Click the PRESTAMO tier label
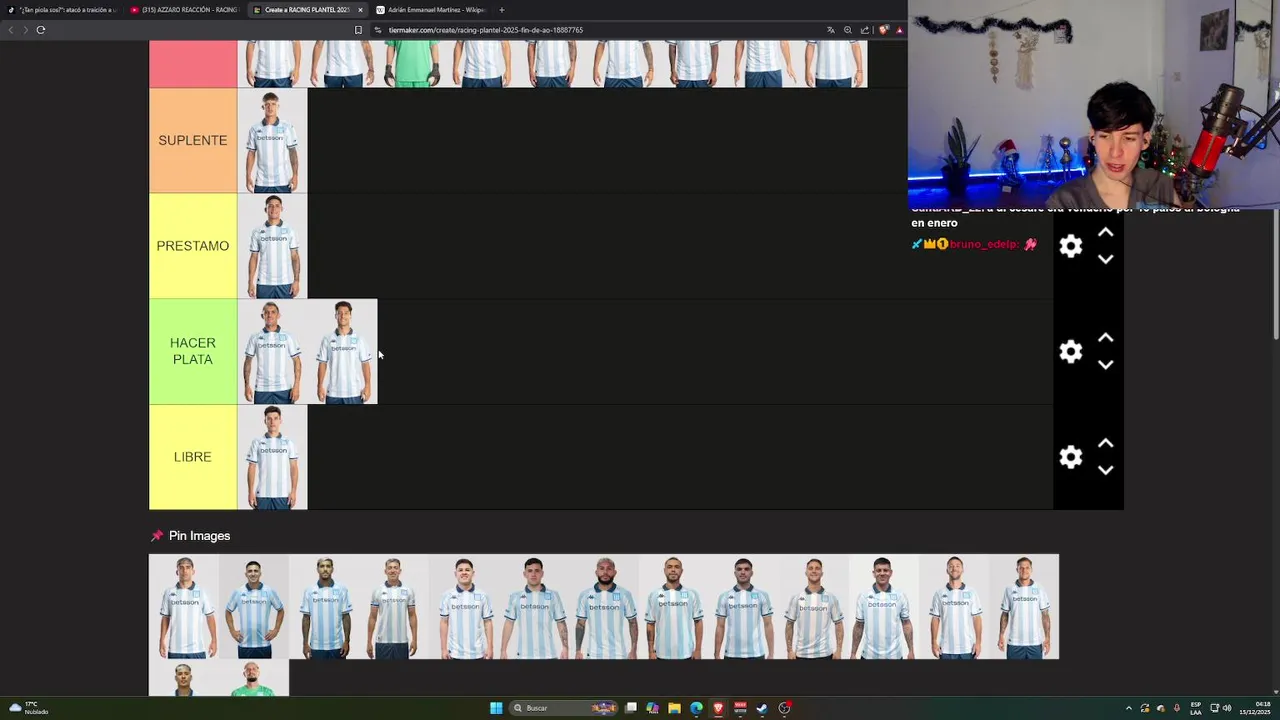1280x720 pixels. tap(193, 246)
